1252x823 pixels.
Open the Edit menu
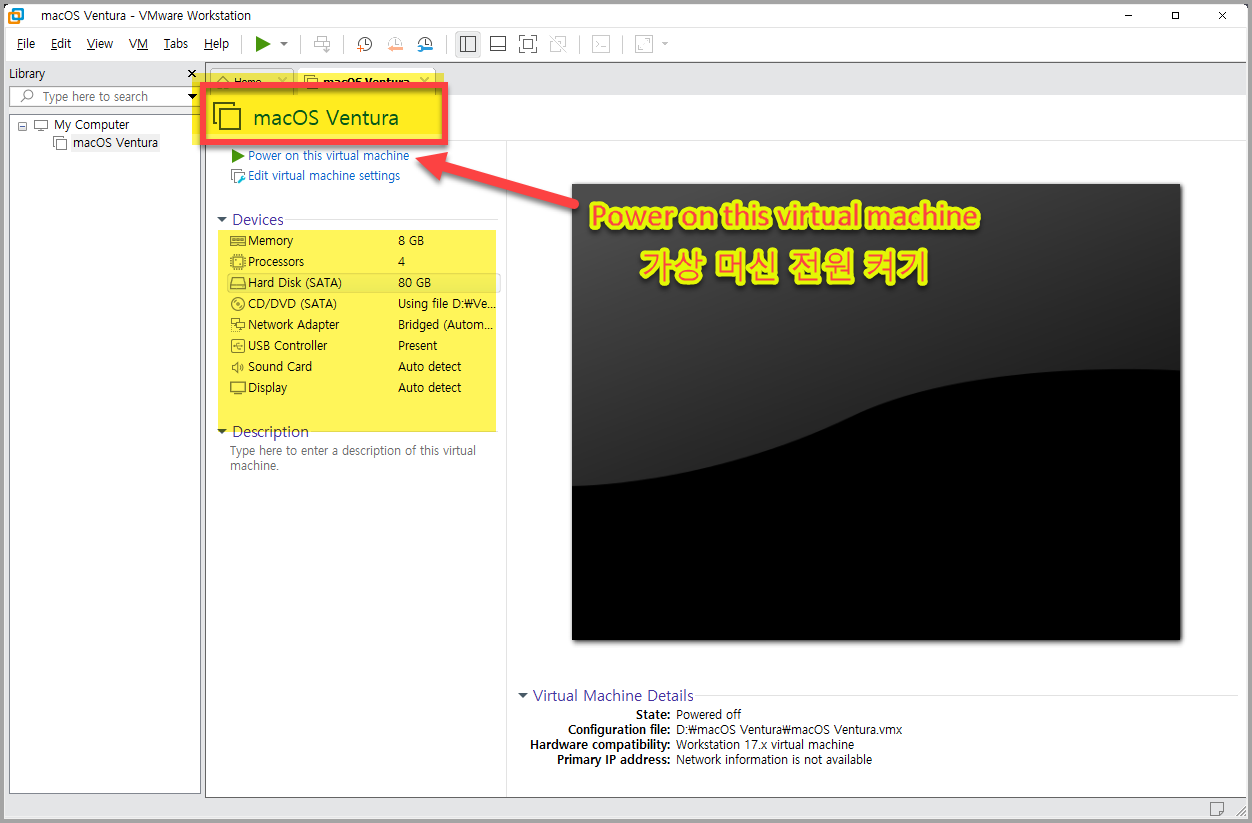tap(61, 44)
